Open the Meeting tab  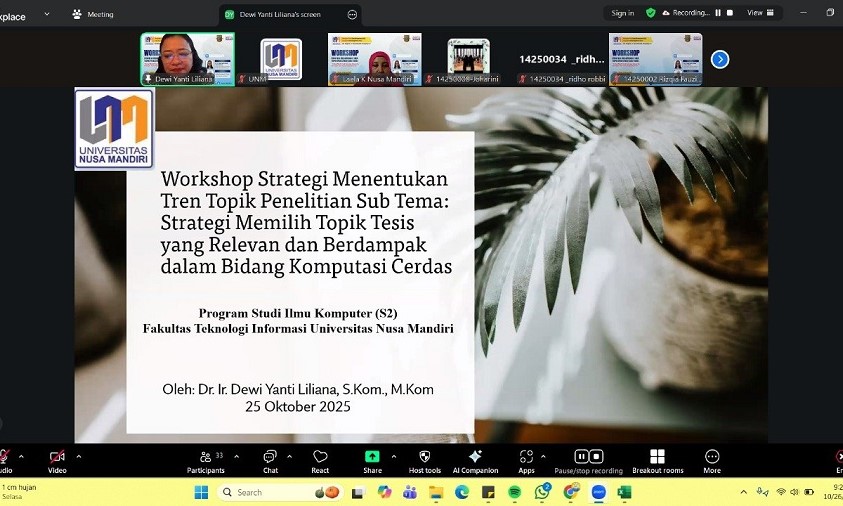pos(93,14)
